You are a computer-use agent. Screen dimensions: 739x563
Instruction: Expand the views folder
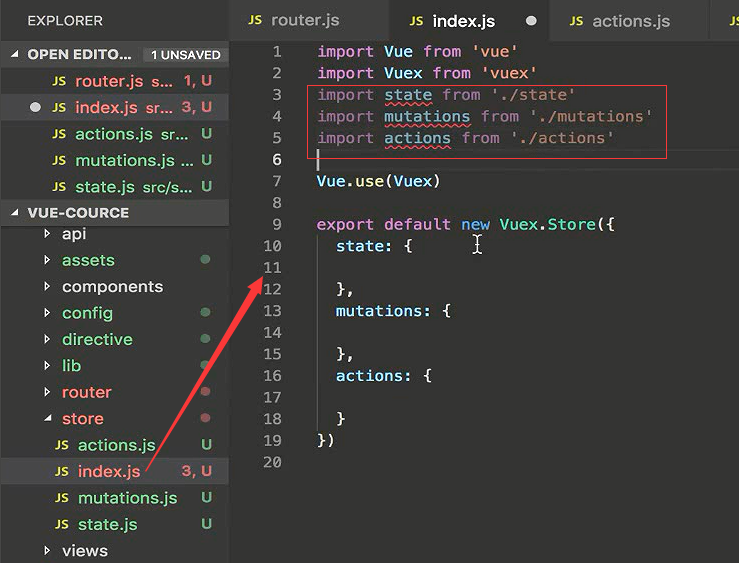tap(47, 551)
